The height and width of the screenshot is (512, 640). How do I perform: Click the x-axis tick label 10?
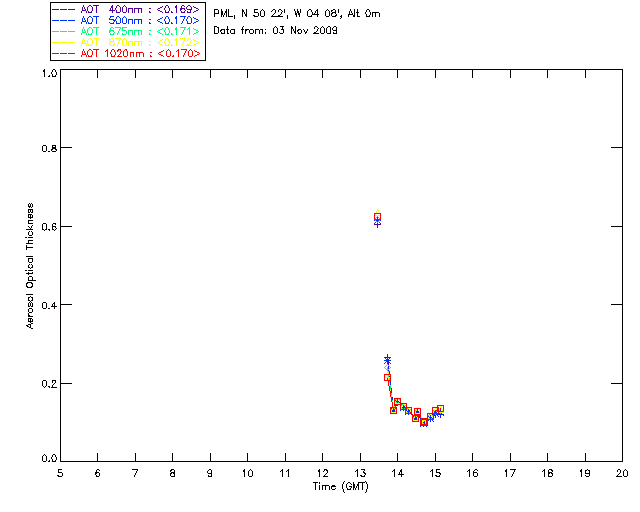click(x=247, y=473)
